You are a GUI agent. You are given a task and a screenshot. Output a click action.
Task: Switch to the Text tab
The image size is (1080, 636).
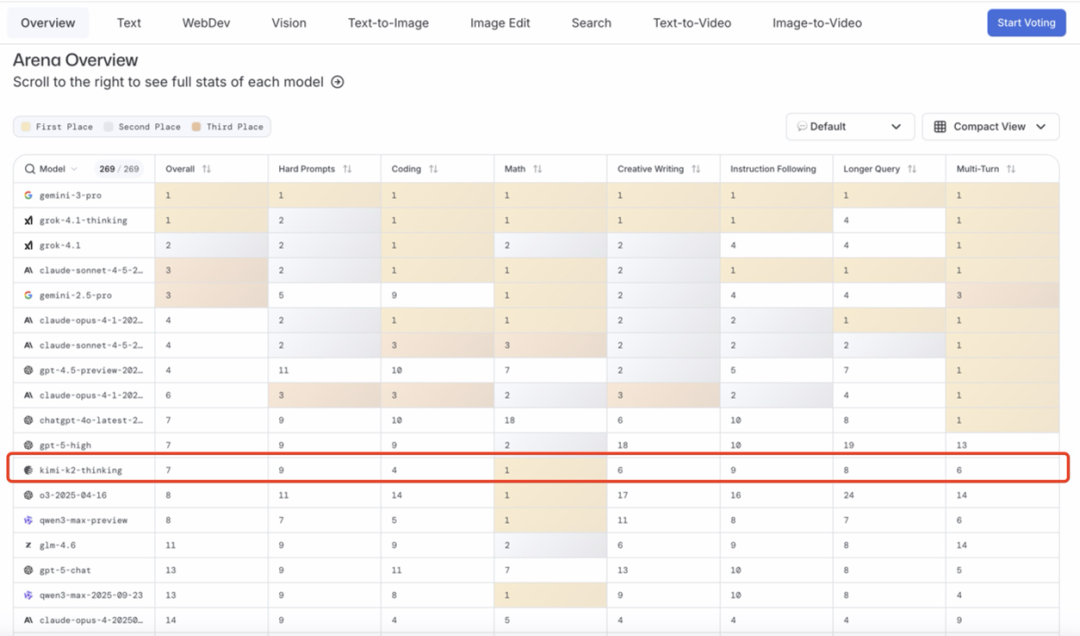(129, 23)
